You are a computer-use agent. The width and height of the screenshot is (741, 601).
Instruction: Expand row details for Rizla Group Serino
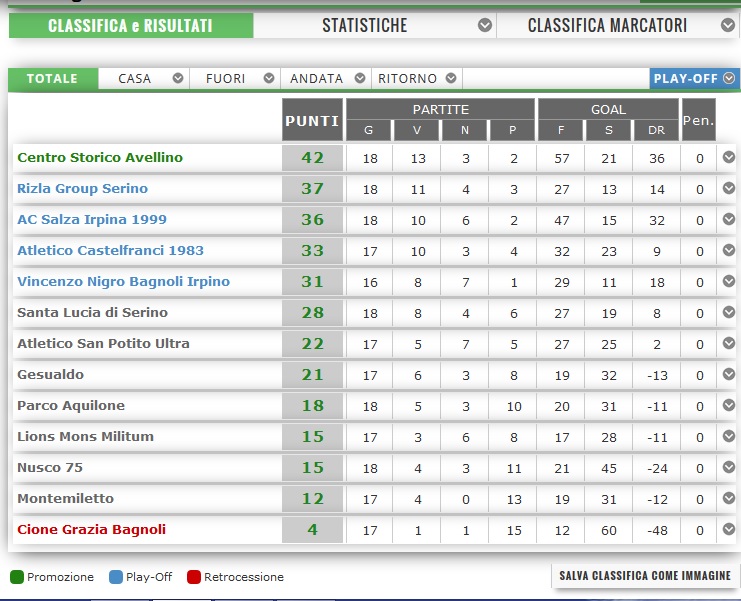click(x=729, y=188)
